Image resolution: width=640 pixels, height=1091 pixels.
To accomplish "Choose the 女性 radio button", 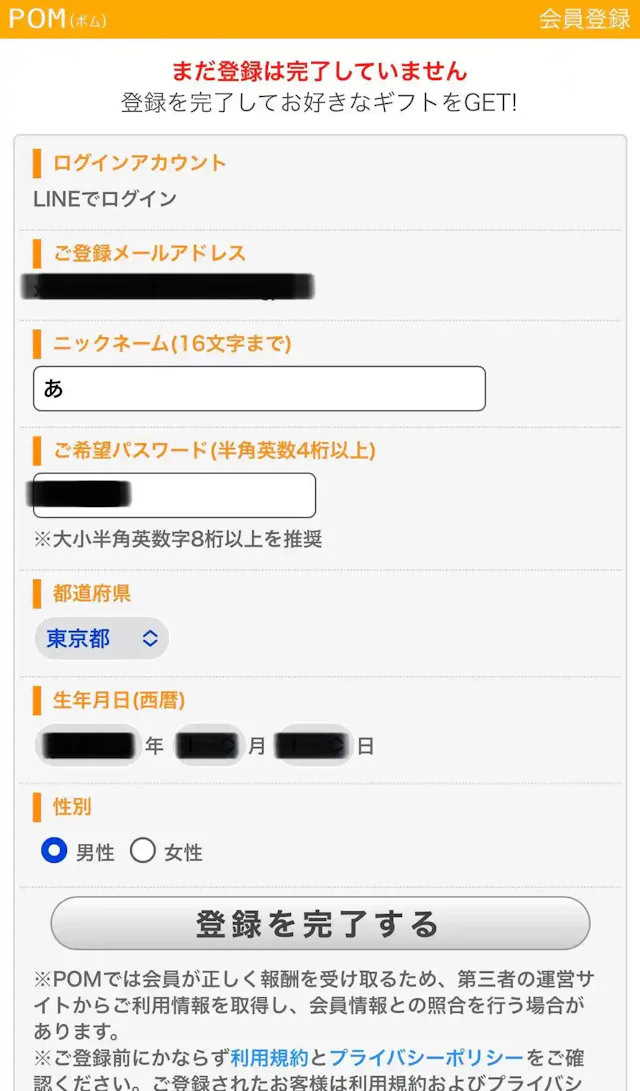I will coord(143,851).
